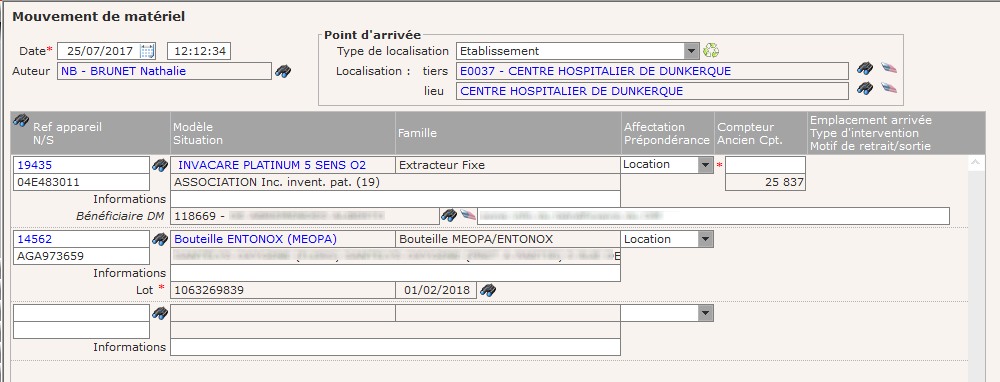The image size is (1000, 382).
Task: Search authors with binoculars next to Auteur
Action: click(x=283, y=71)
